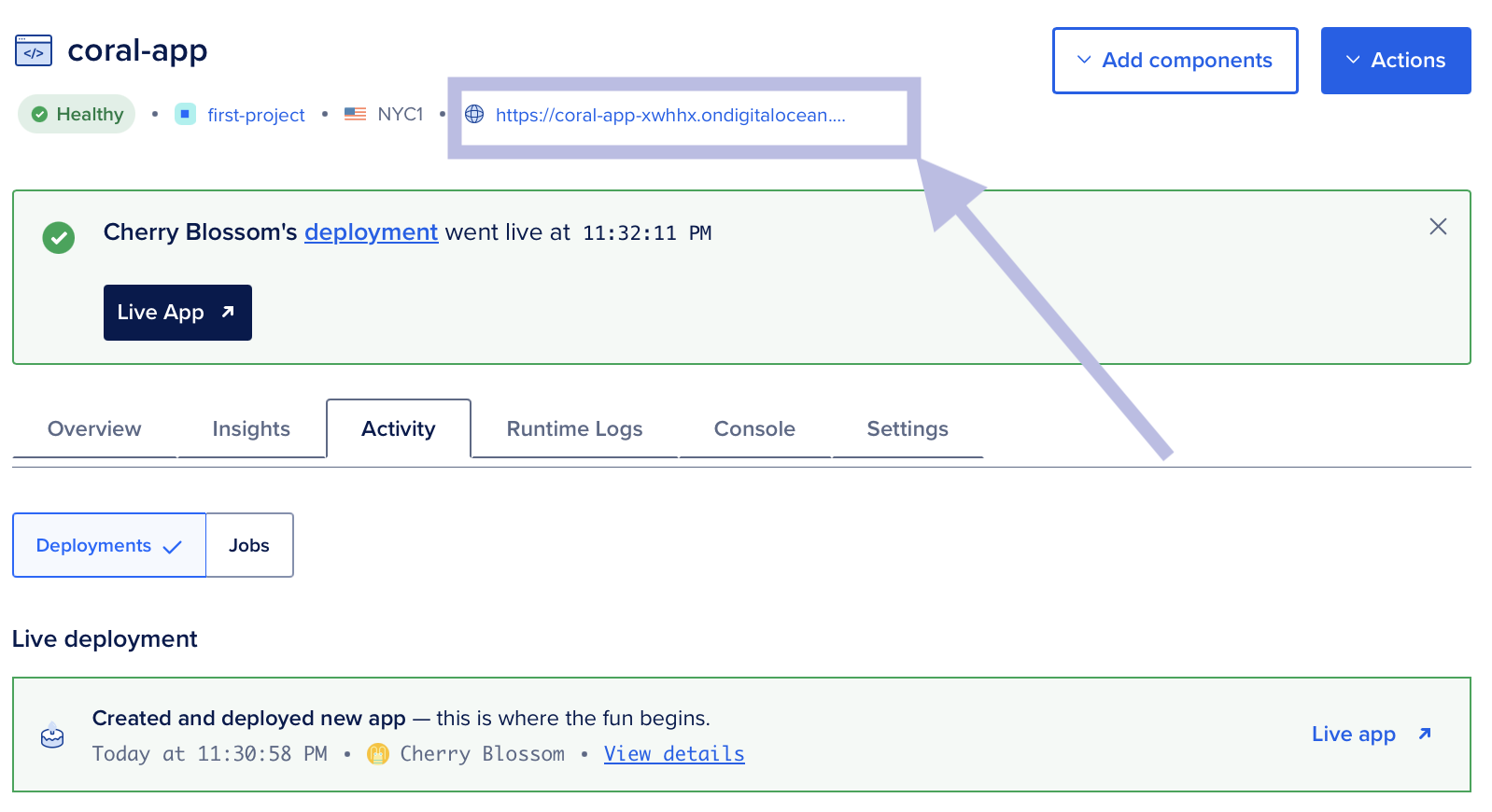Open the Overview tab
Viewport: 1492px width, 812px height.
point(94,428)
